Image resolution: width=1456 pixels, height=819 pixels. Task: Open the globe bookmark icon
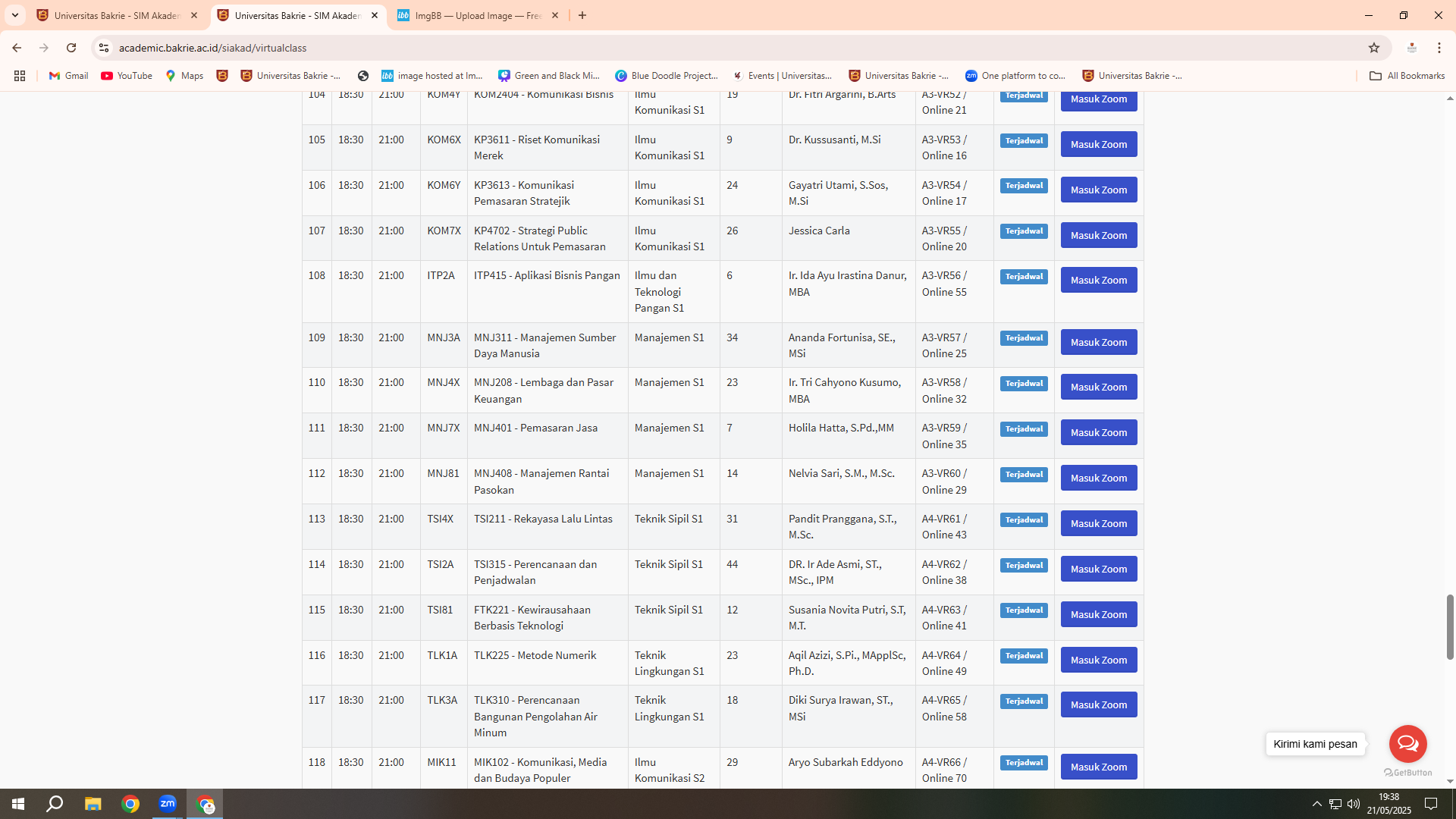tap(363, 76)
